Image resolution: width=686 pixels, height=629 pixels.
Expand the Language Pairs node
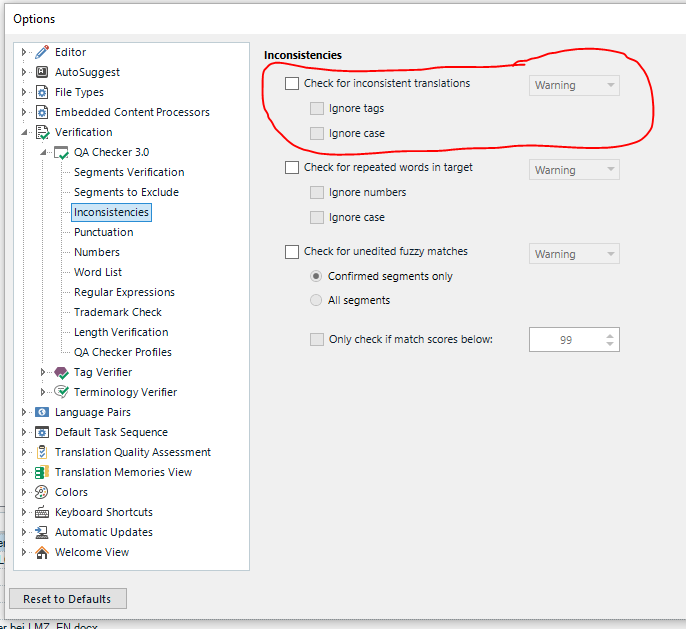pos(24,412)
